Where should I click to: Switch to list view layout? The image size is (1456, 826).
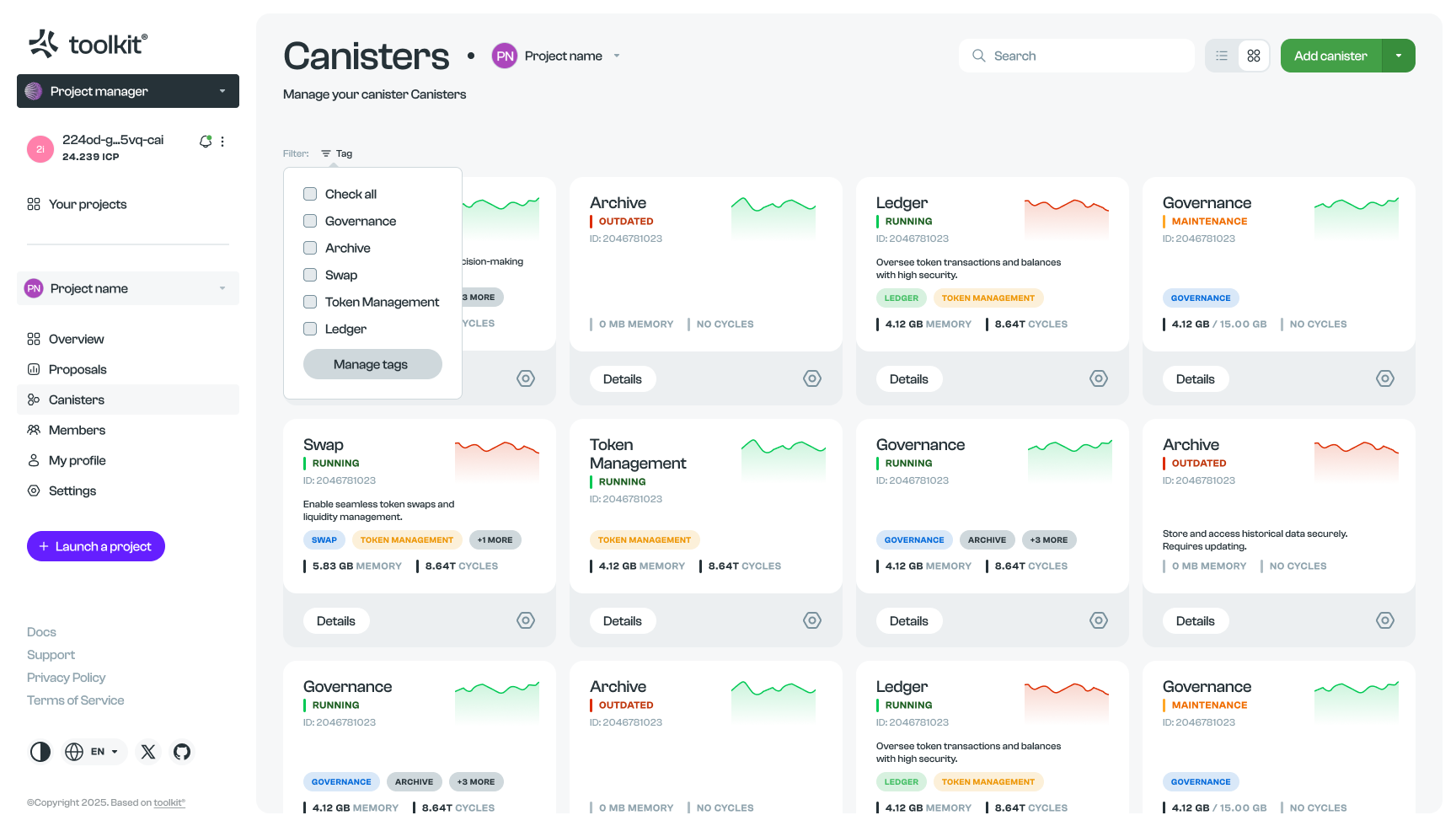[1222, 56]
